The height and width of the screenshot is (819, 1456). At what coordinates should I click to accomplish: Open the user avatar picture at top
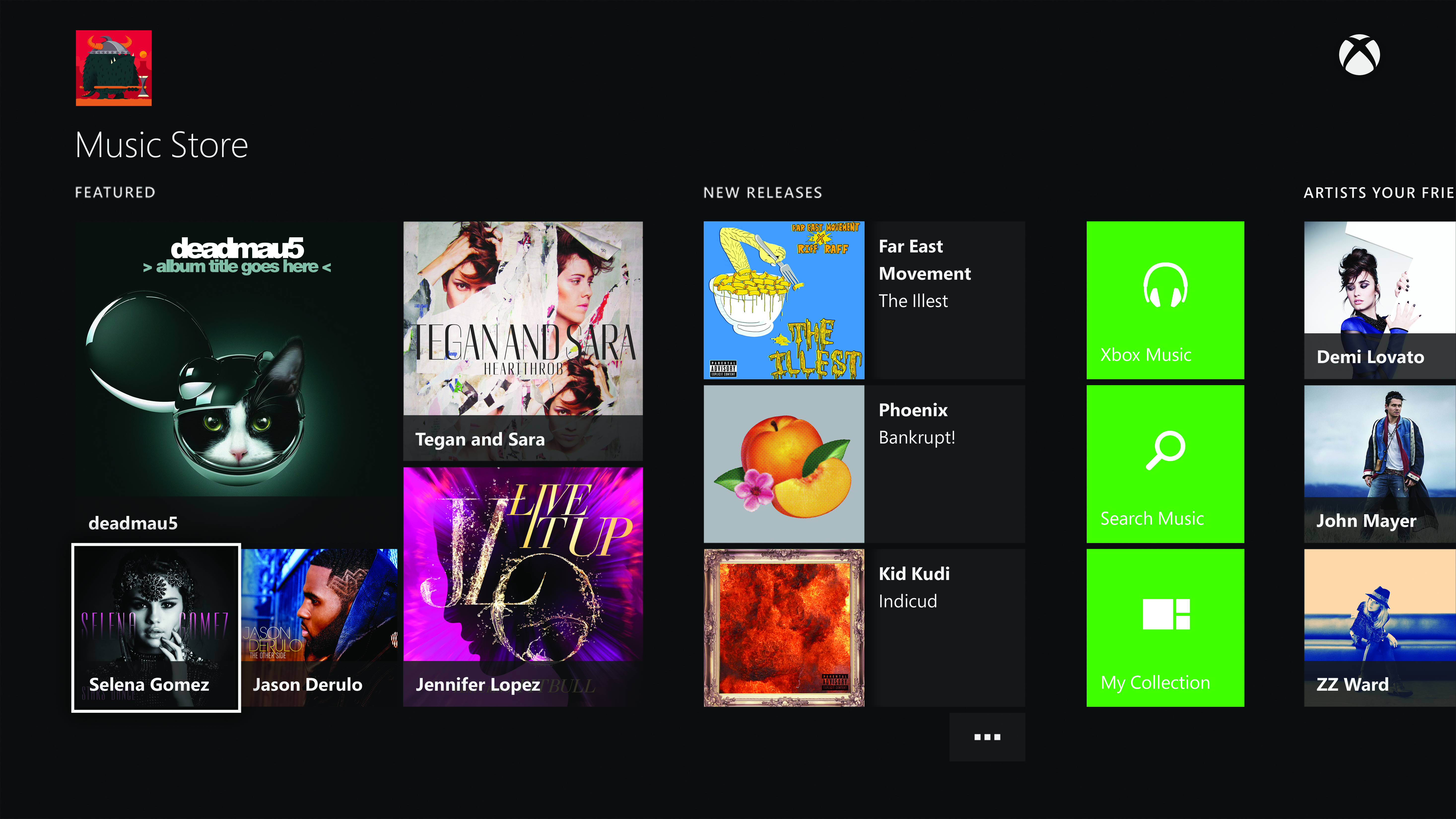point(114,68)
